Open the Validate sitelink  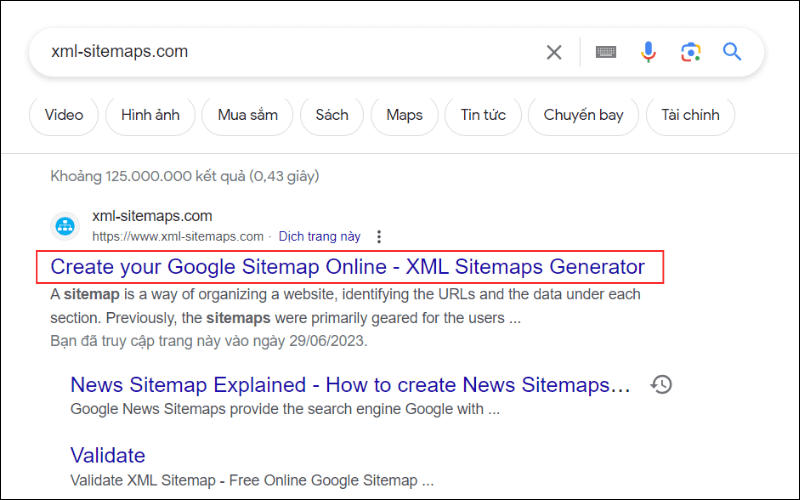(108, 455)
